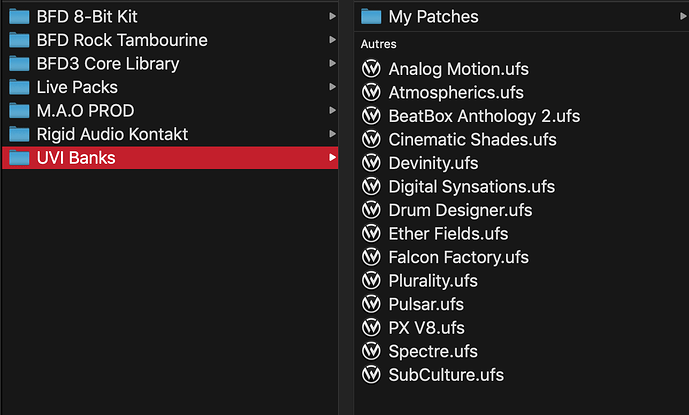Viewport: 689px width, 415px height.
Task: Expand the M.A.O PROD folder arrow
Action: tap(332, 110)
